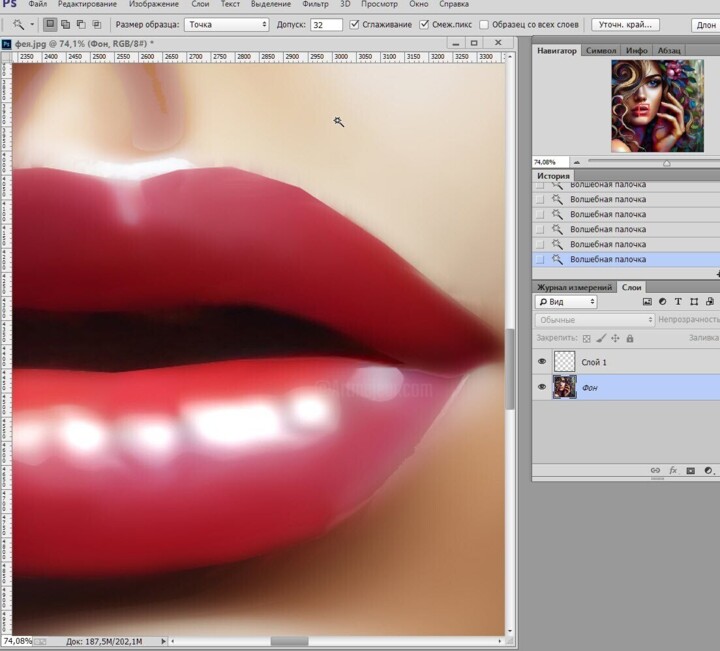The height and width of the screenshot is (651, 720).
Task: Toggle the Смеж.пикс checkbox
Action: [x=424, y=24]
